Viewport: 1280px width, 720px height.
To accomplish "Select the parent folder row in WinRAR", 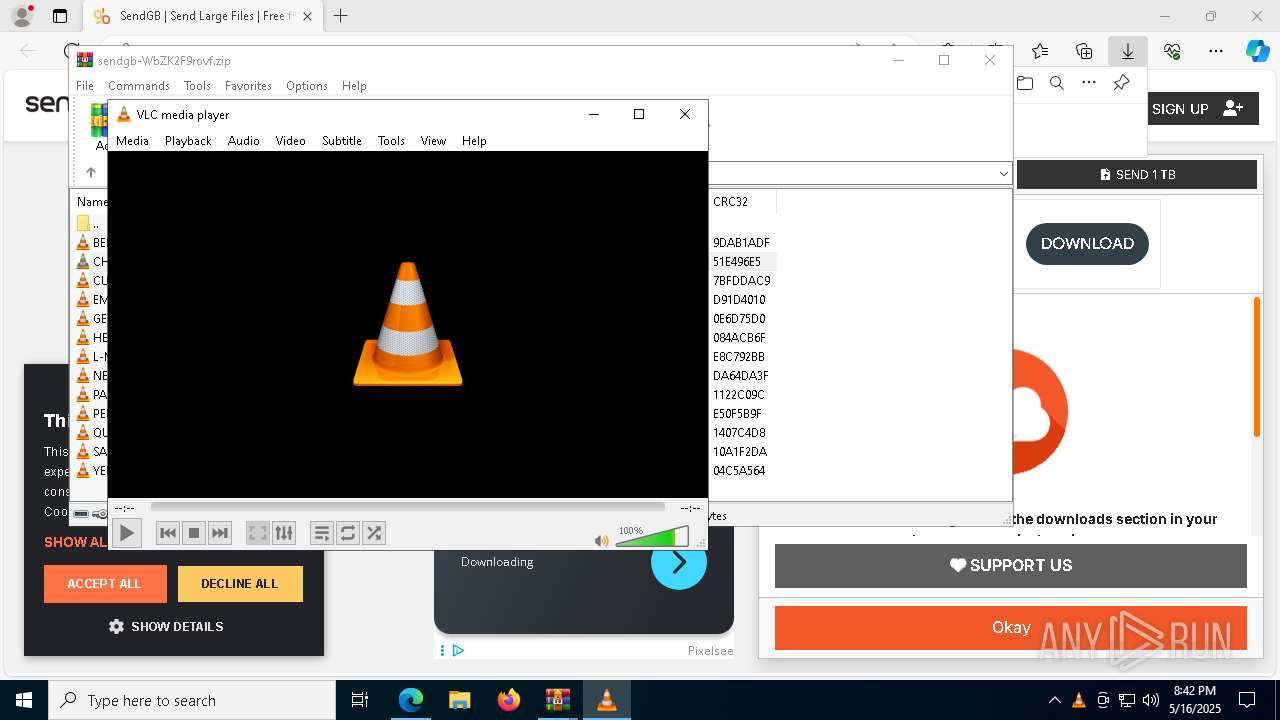I will point(90,223).
